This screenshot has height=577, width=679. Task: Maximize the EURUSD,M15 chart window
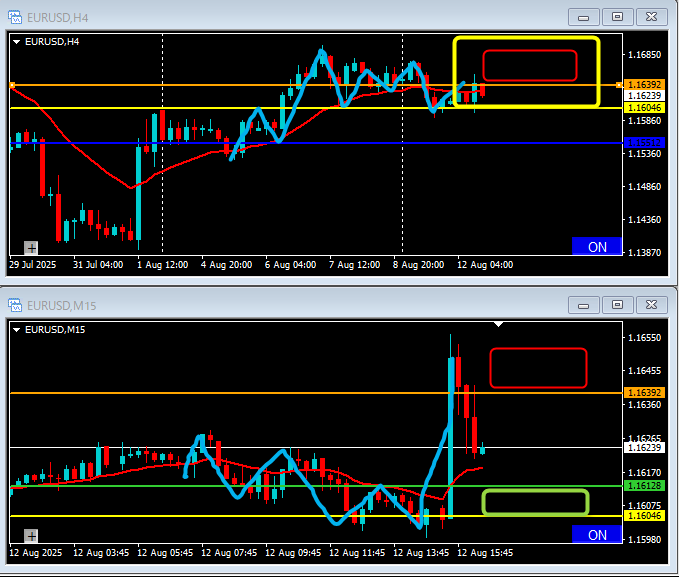[617, 305]
